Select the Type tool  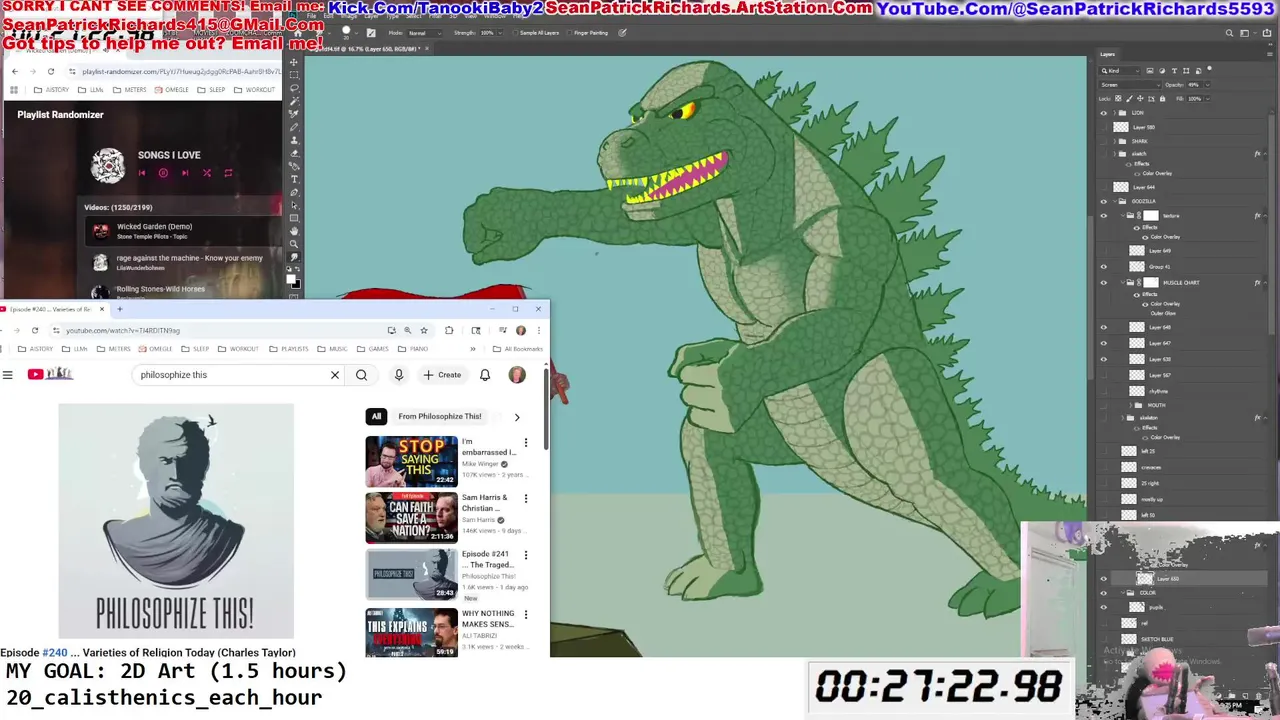293,179
